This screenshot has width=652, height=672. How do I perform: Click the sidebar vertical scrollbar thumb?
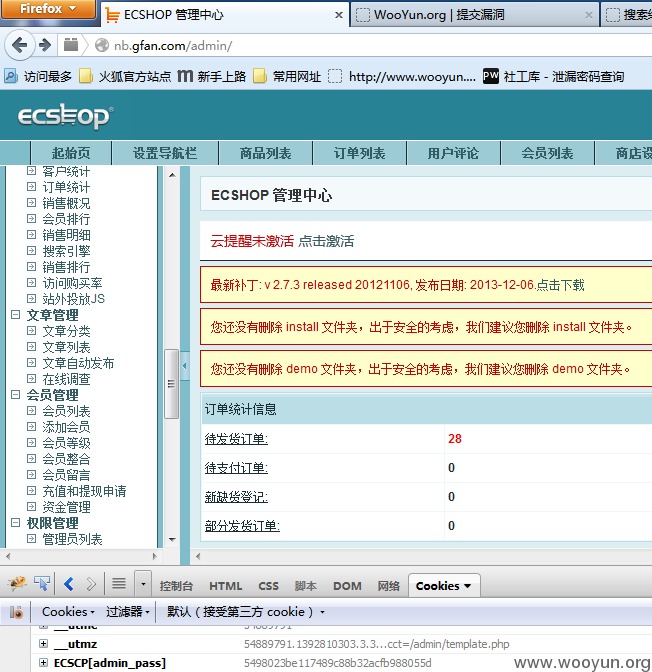coord(171,384)
